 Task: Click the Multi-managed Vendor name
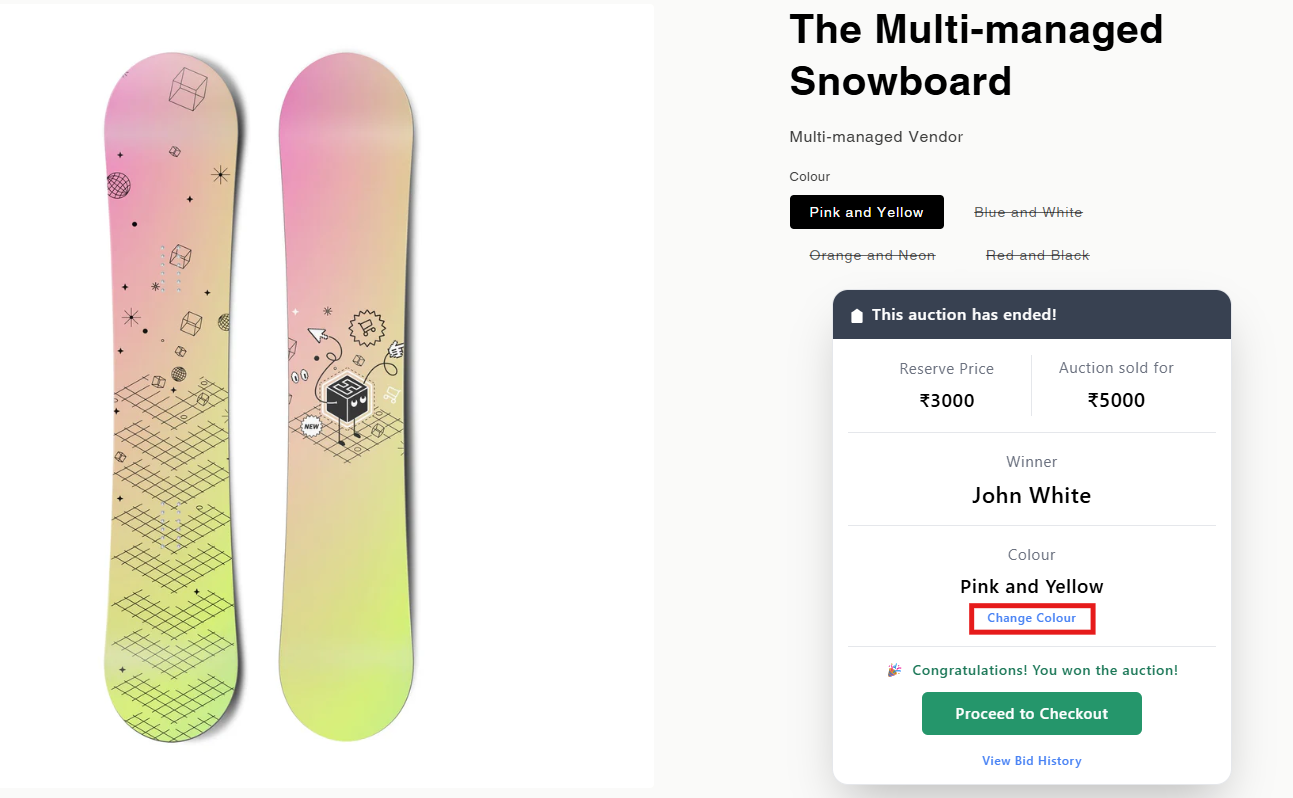pyautogui.click(x=876, y=137)
